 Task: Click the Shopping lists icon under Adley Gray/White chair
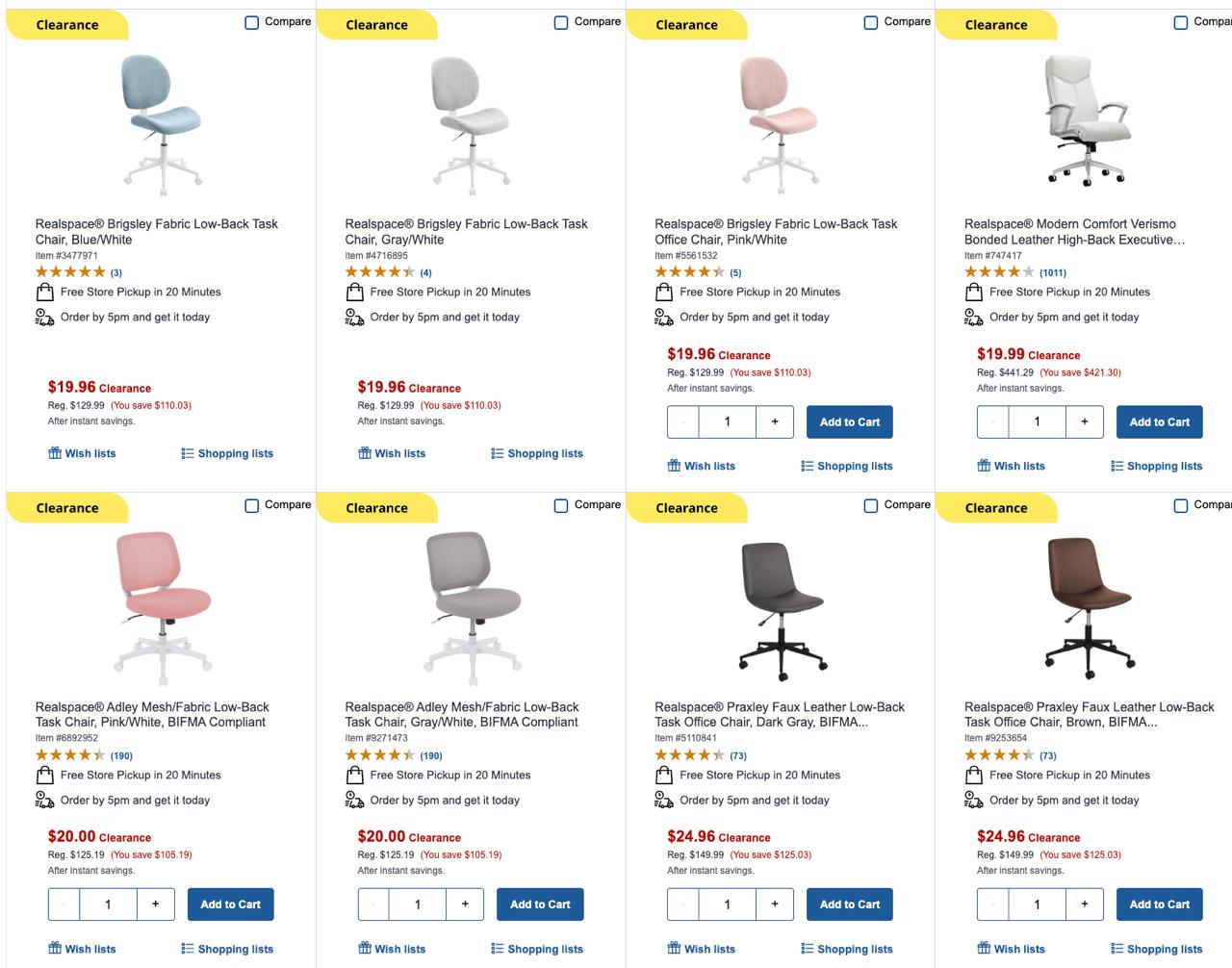click(497, 949)
